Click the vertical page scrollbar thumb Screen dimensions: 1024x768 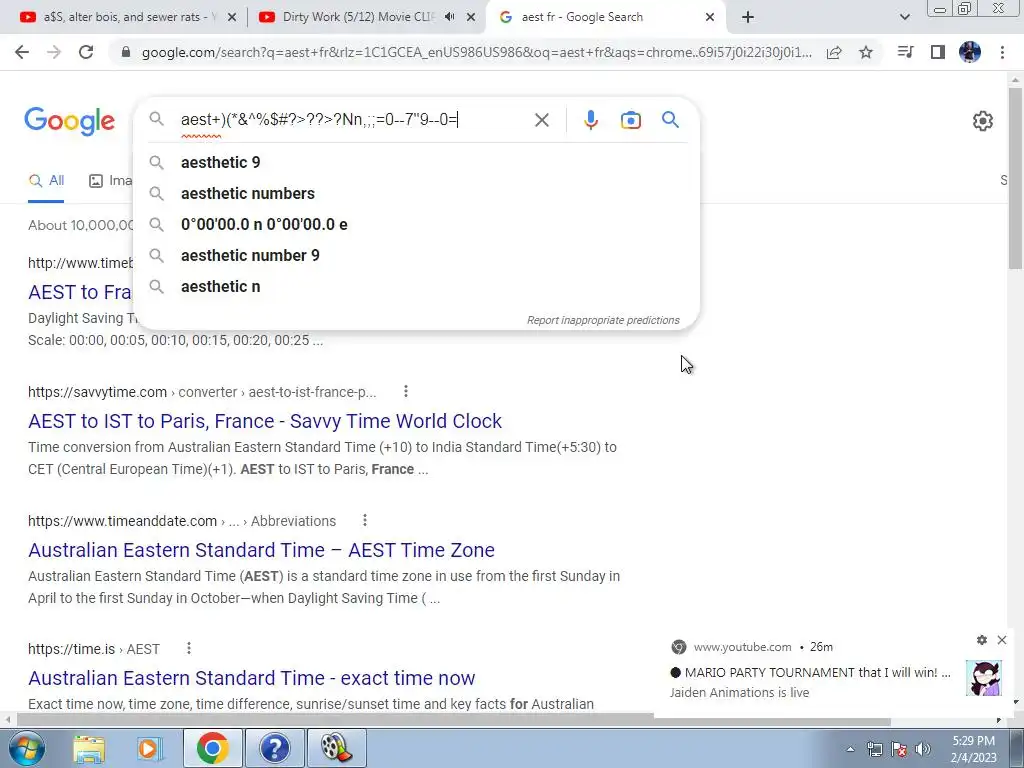click(x=1015, y=176)
